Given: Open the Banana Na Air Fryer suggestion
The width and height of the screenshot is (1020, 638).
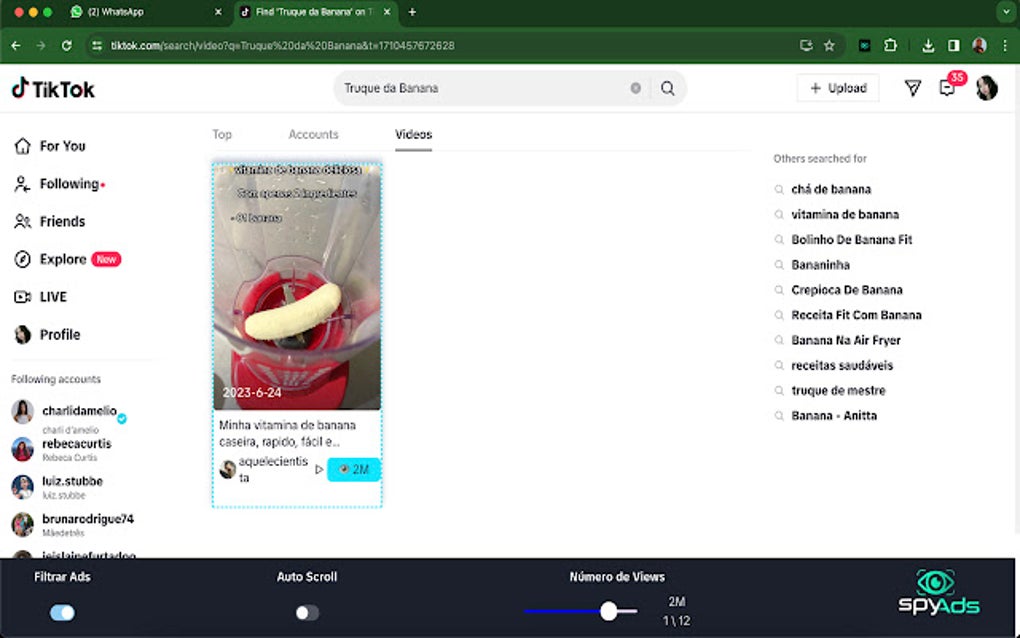Looking at the screenshot, I should [x=846, y=340].
